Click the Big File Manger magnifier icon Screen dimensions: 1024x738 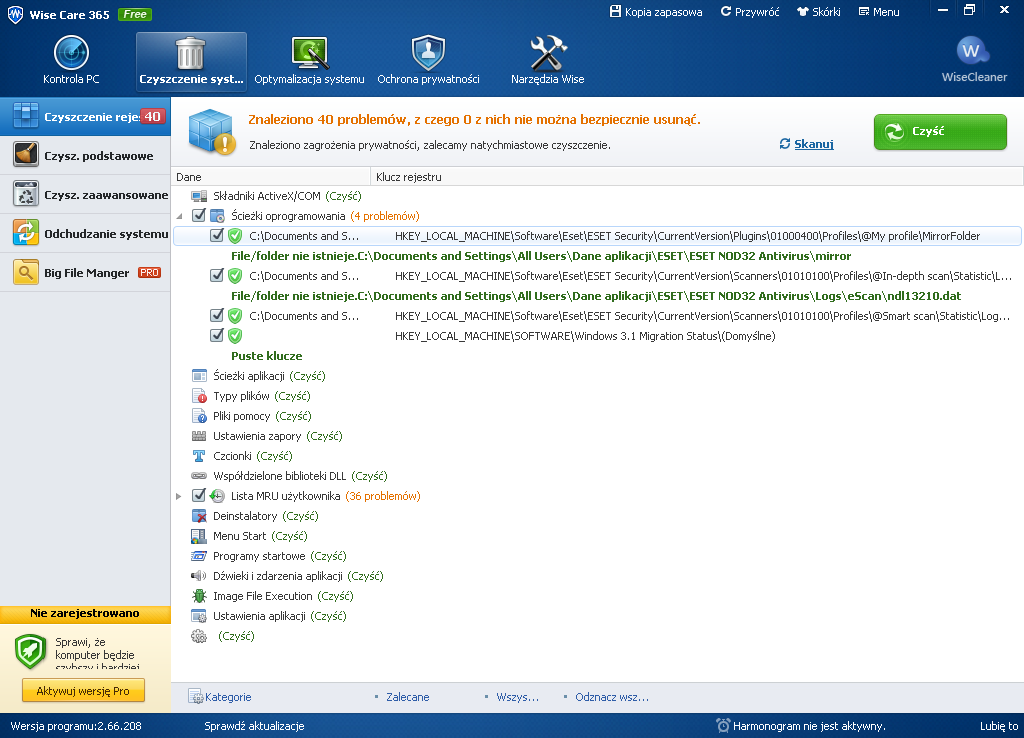[26, 272]
